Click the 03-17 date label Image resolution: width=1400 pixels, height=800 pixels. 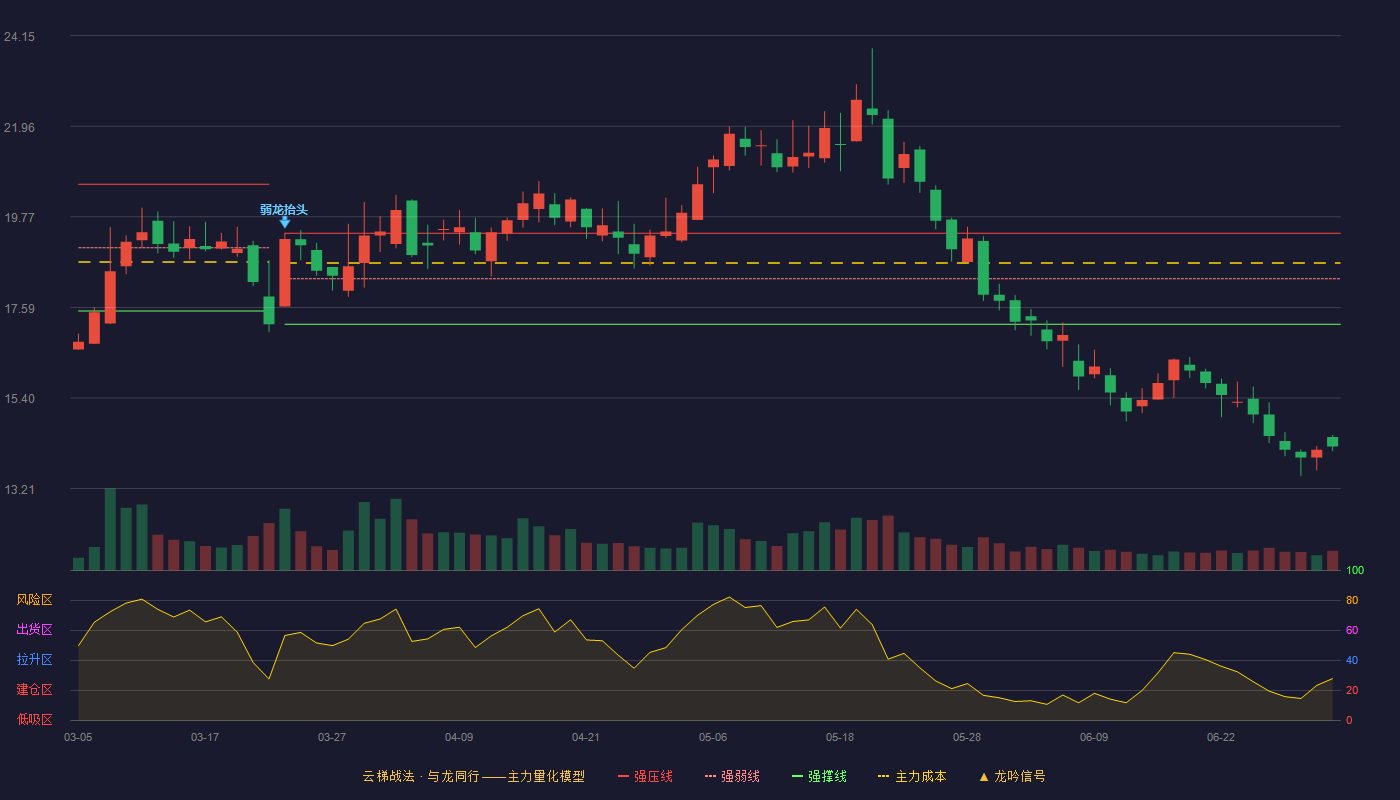(205, 737)
